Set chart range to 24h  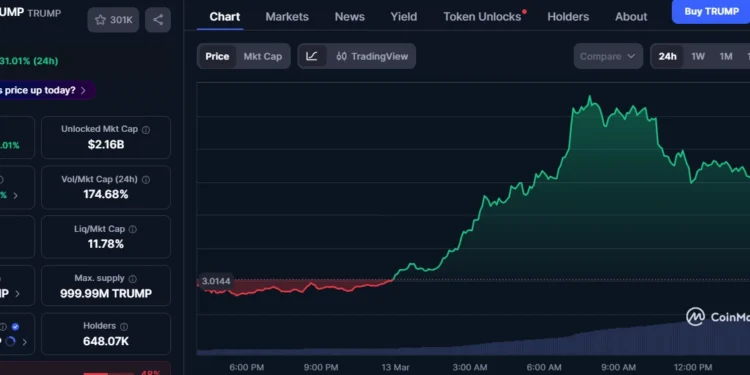point(667,56)
